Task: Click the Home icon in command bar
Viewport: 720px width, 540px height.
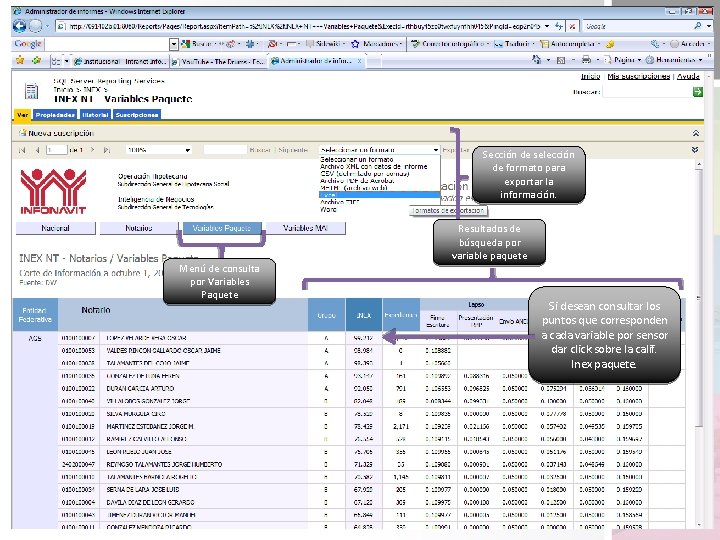Action: (536, 60)
